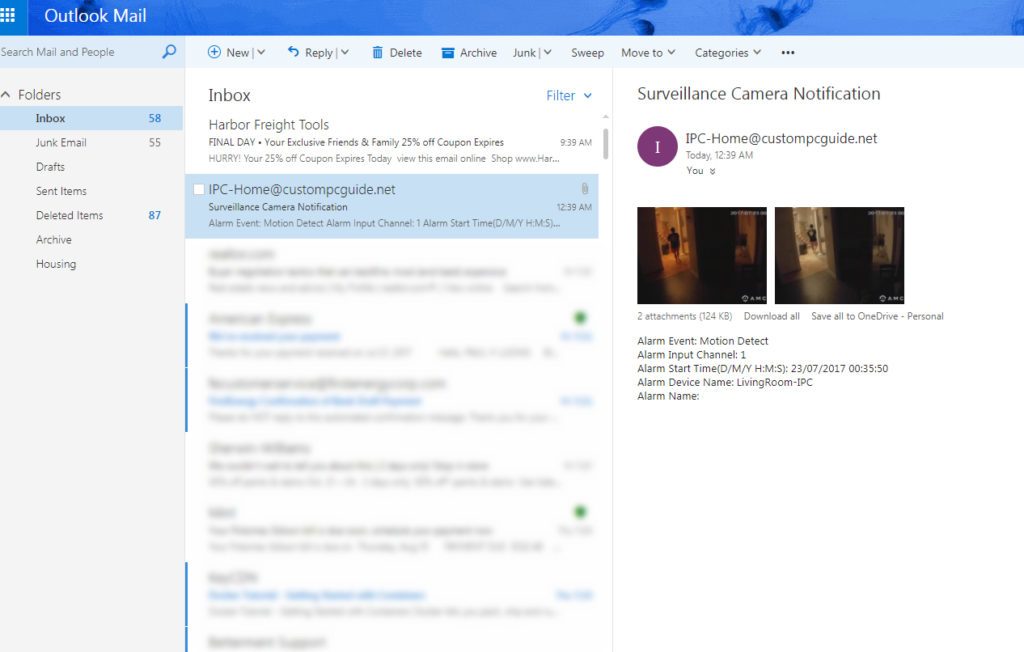
Task: Click the 2 attachments (124 KB) label
Action: [684, 316]
